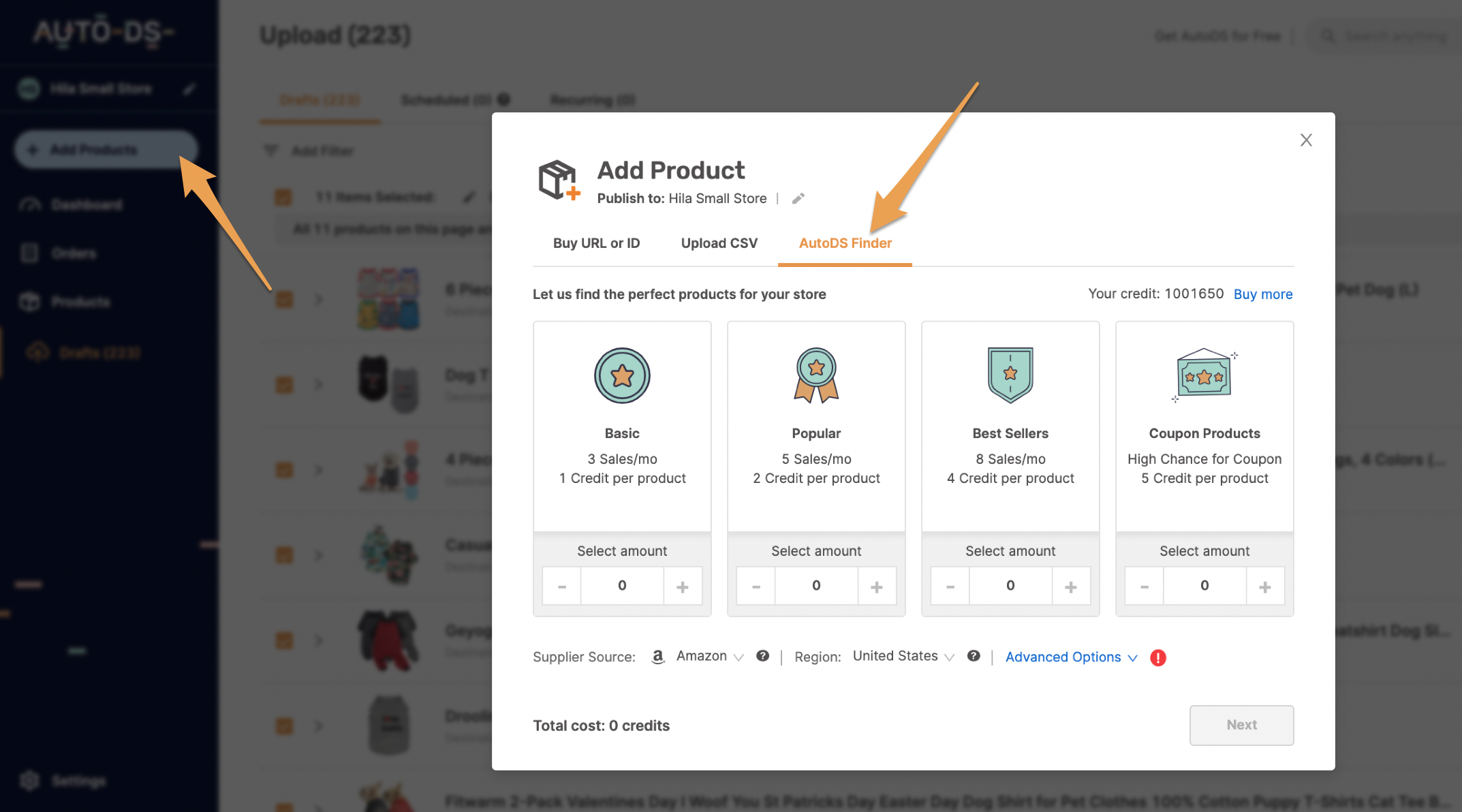Click the Add Product box icon
This screenshot has height=812, width=1462.
point(559,180)
